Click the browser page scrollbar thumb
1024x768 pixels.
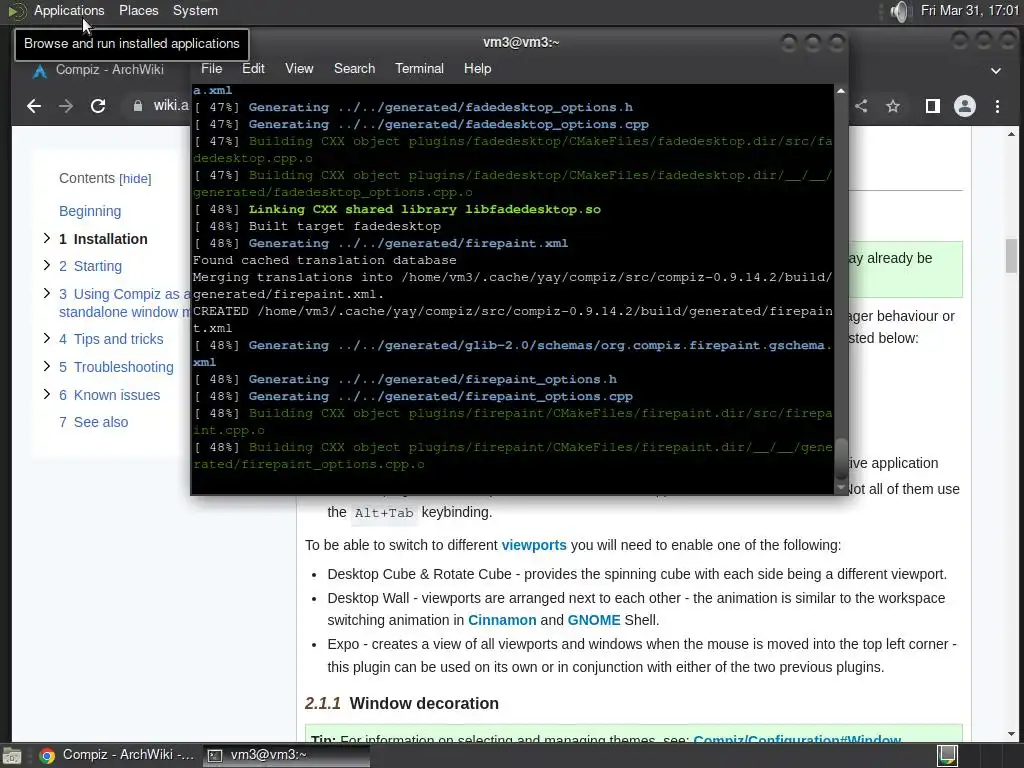coord(1011,255)
